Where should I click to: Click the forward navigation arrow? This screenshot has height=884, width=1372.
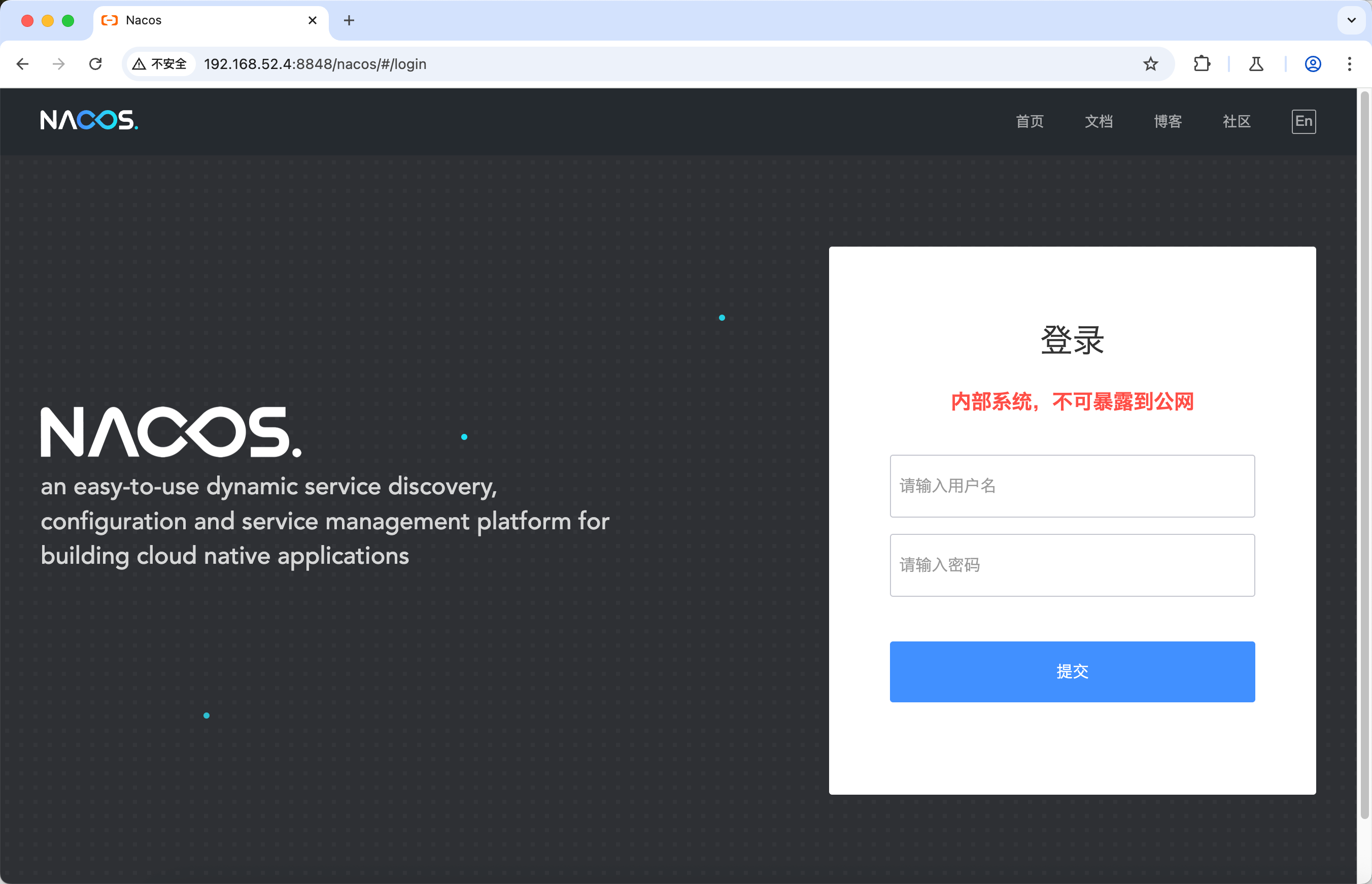(58, 64)
